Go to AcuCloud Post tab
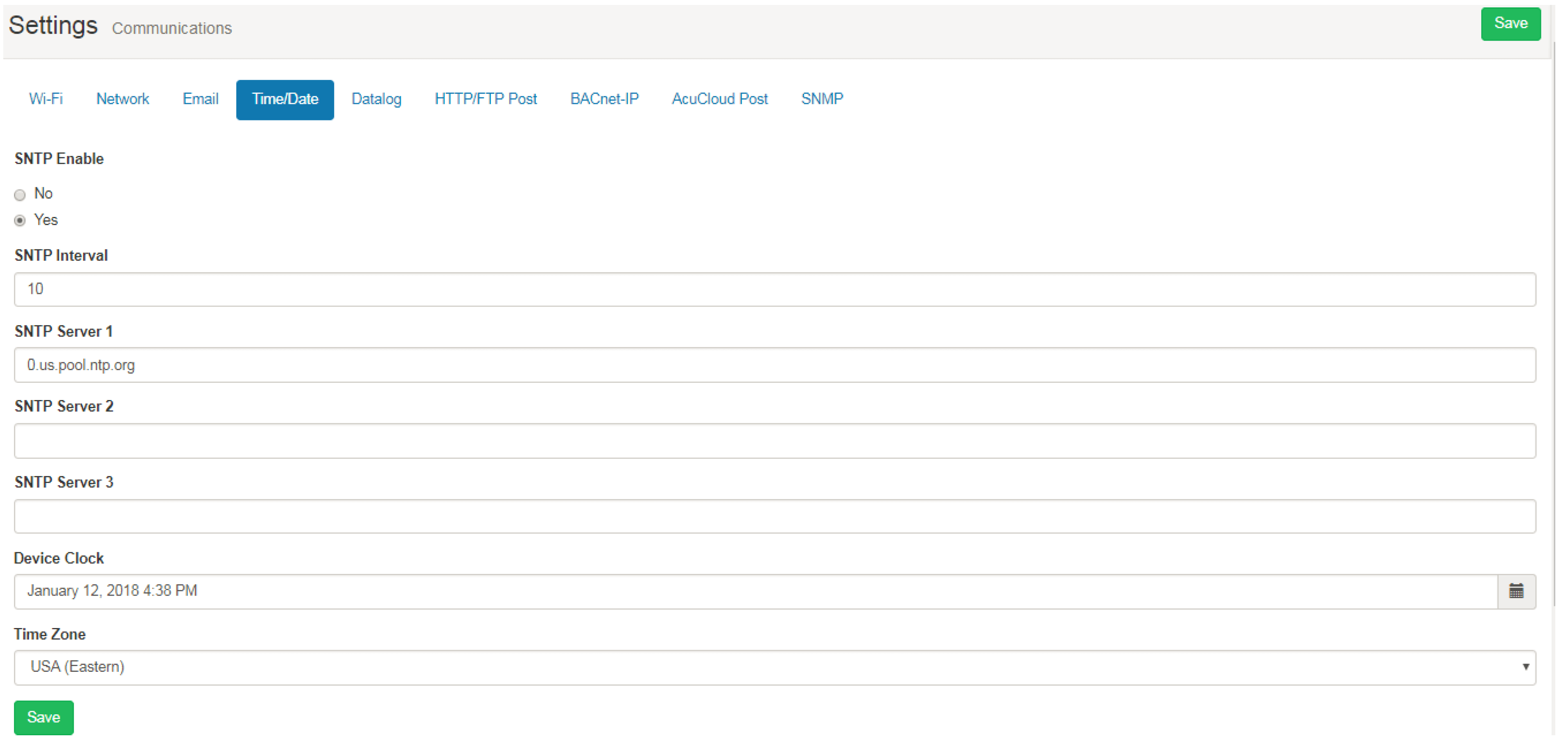This screenshot has width=1568, height=750. pyautogui.click(x=719, y=99)
